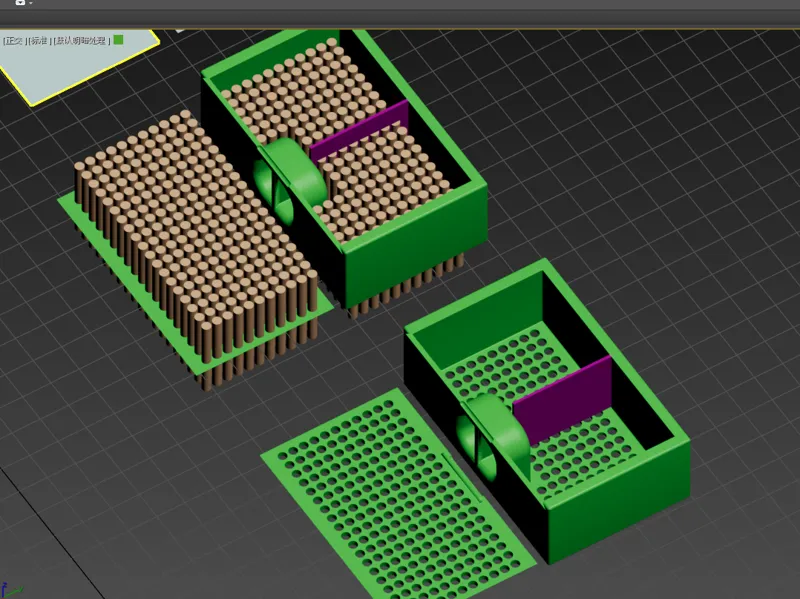Open the [标准] viewport label menu
This screenshot has width=800, height=599.
point(39,41)
